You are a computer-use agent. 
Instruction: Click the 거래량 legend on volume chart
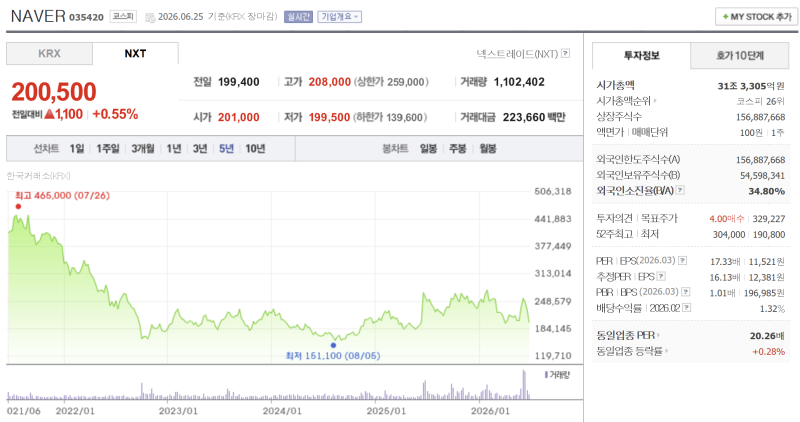557,375
